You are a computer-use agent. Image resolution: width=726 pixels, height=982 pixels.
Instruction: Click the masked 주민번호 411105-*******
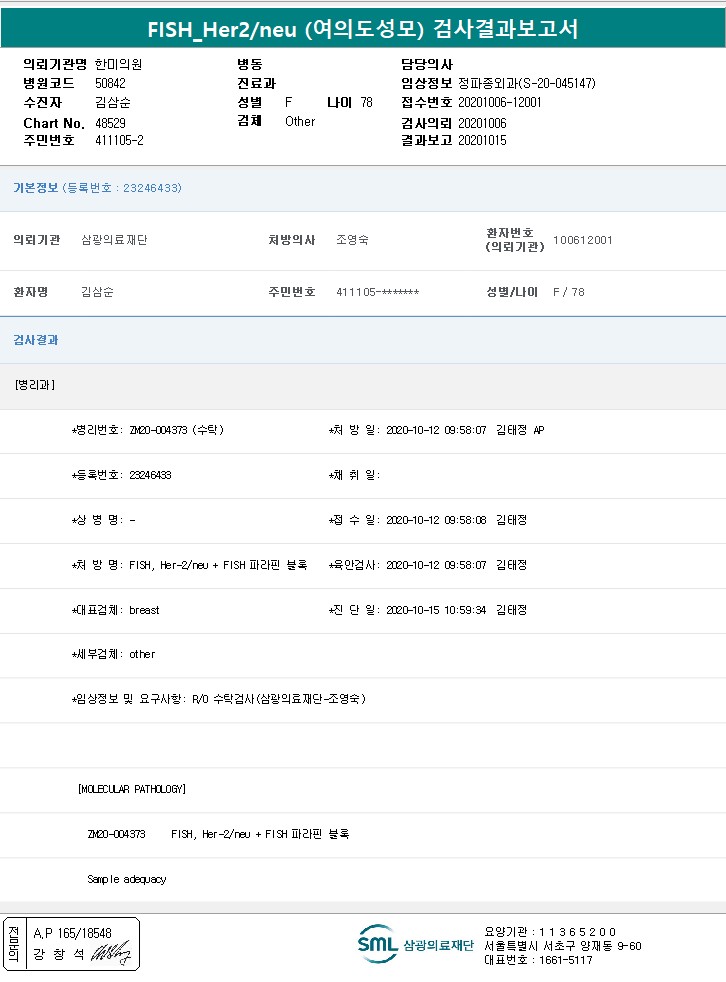[x=377, y=292]
